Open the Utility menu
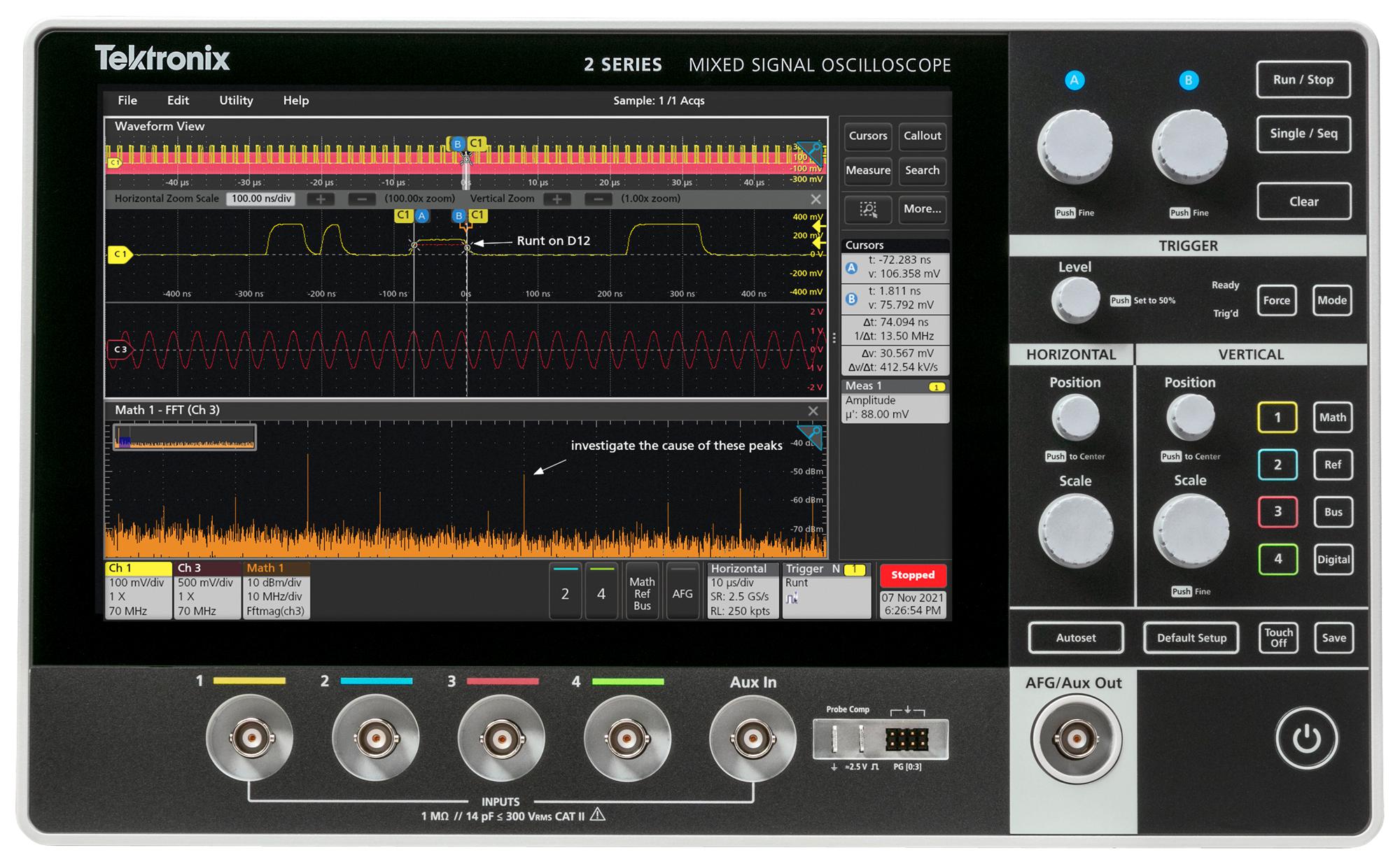 (x=235, y=101)
